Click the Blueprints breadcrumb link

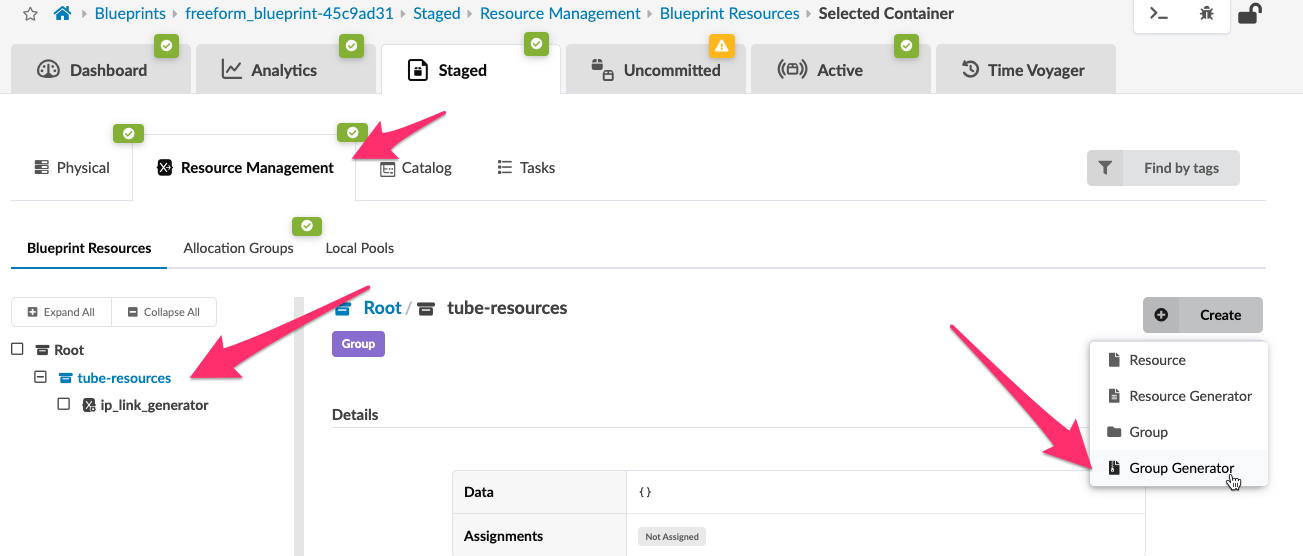pos(130,14)
